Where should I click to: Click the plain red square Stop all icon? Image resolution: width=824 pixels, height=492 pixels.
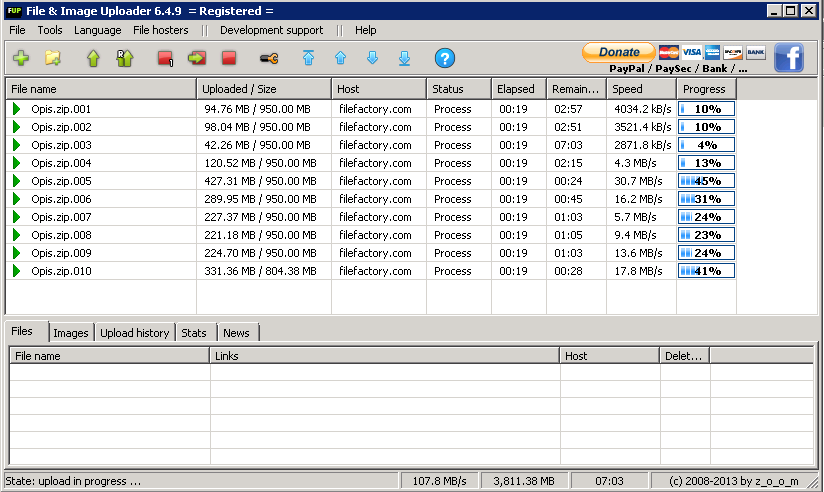229,58
